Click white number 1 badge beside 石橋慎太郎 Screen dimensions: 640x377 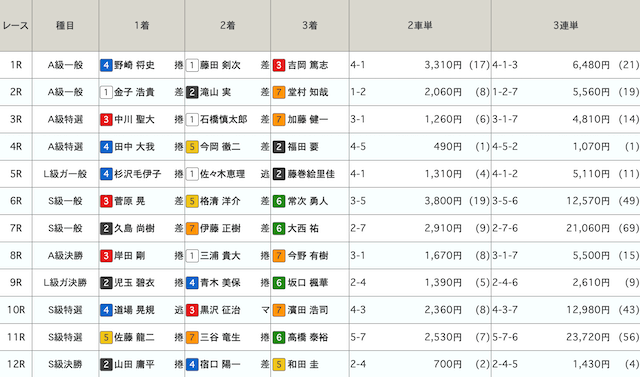192,120
